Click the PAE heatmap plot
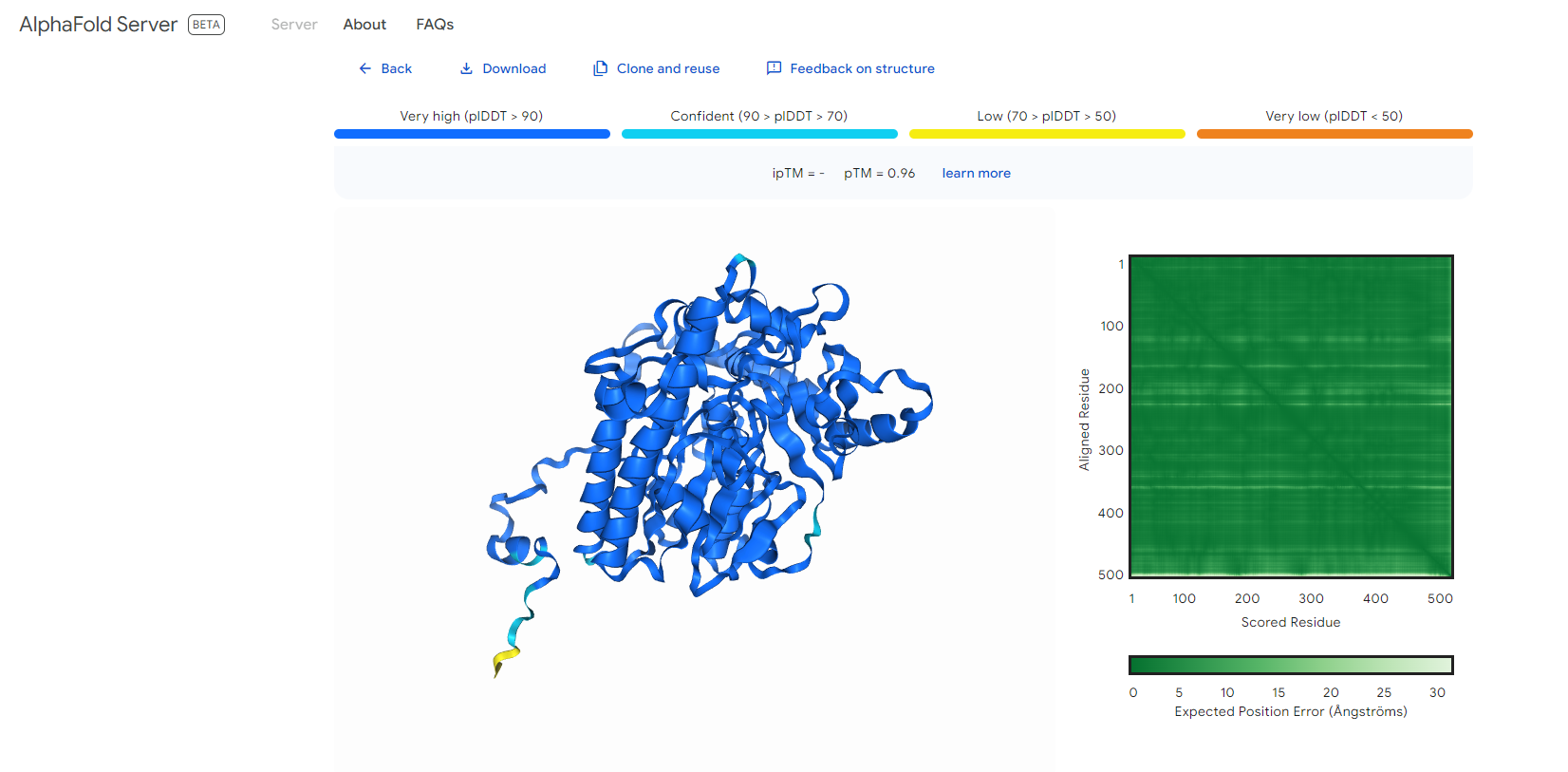Viewport: 1568px width, 772px height. (x=1291, y=417)
